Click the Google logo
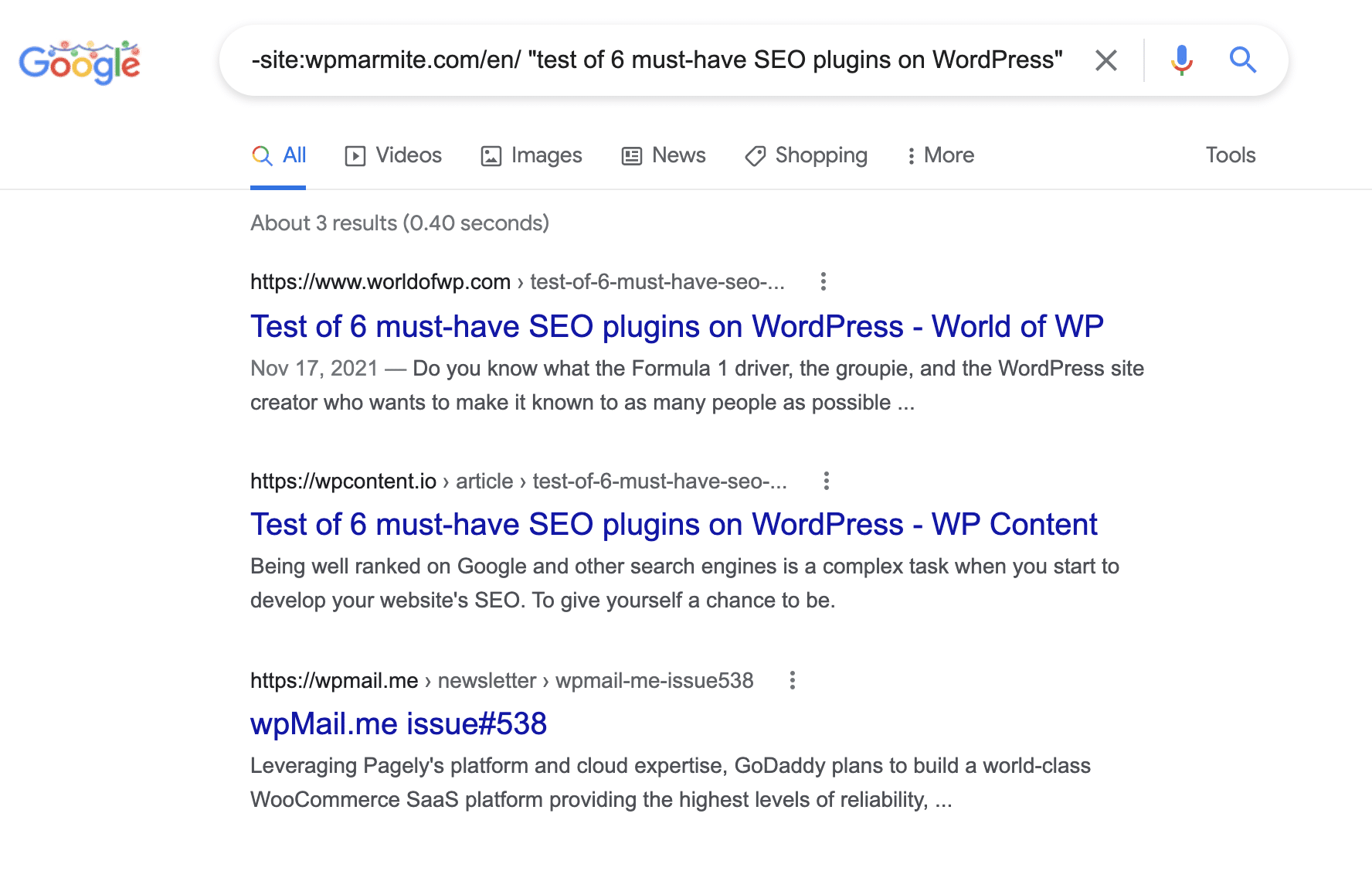 81,62
